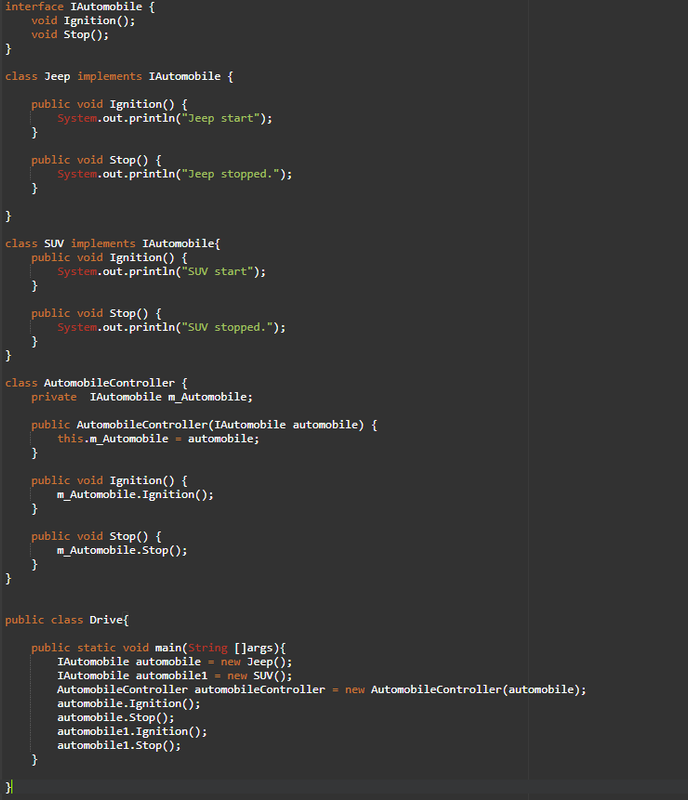Click the 'm_Automobile.Stop();' call line
Screen dimensions: 688x800
click(x=122, y=551)
